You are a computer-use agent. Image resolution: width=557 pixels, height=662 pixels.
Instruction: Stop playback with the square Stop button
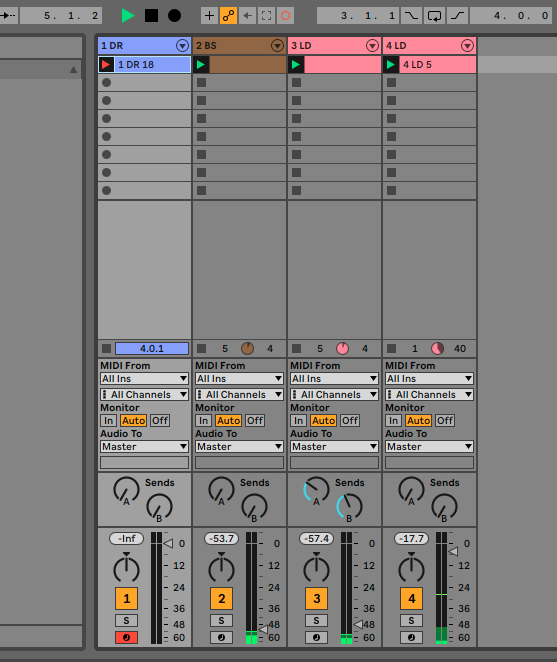pyautogui.click(x=151, y=16)
